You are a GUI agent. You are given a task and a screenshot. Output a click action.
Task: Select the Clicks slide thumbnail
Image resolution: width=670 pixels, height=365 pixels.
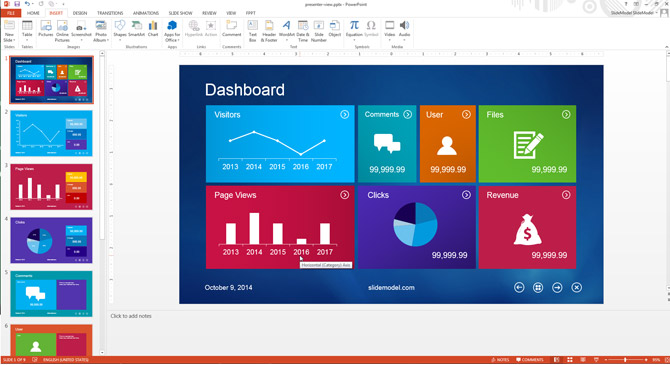(x=51, y=240)
